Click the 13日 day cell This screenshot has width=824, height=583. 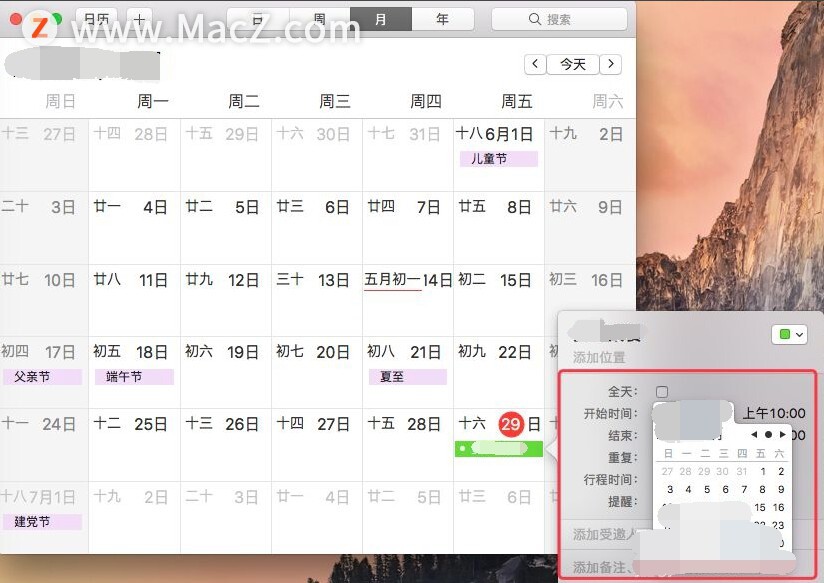pos(317,300)
